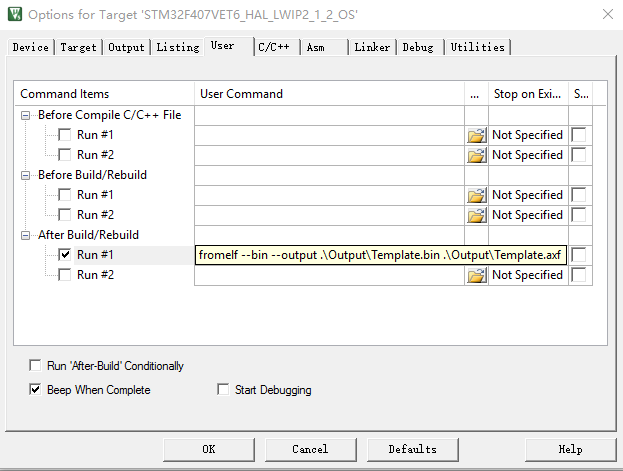Enable Run #2 under Before Compile C/C++ File
Viewport: 623px width, 471px height.
tap(65, 155)
